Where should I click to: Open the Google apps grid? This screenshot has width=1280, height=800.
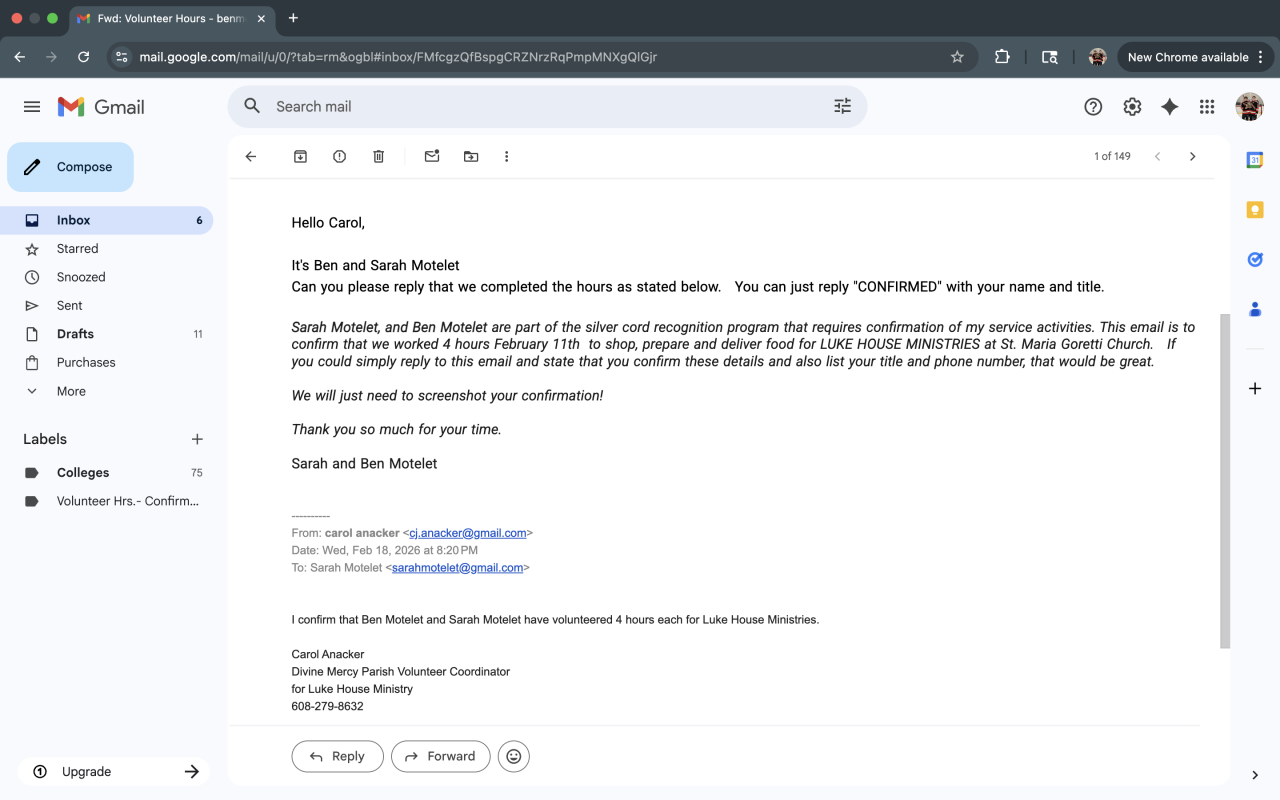pos(1207,107)
